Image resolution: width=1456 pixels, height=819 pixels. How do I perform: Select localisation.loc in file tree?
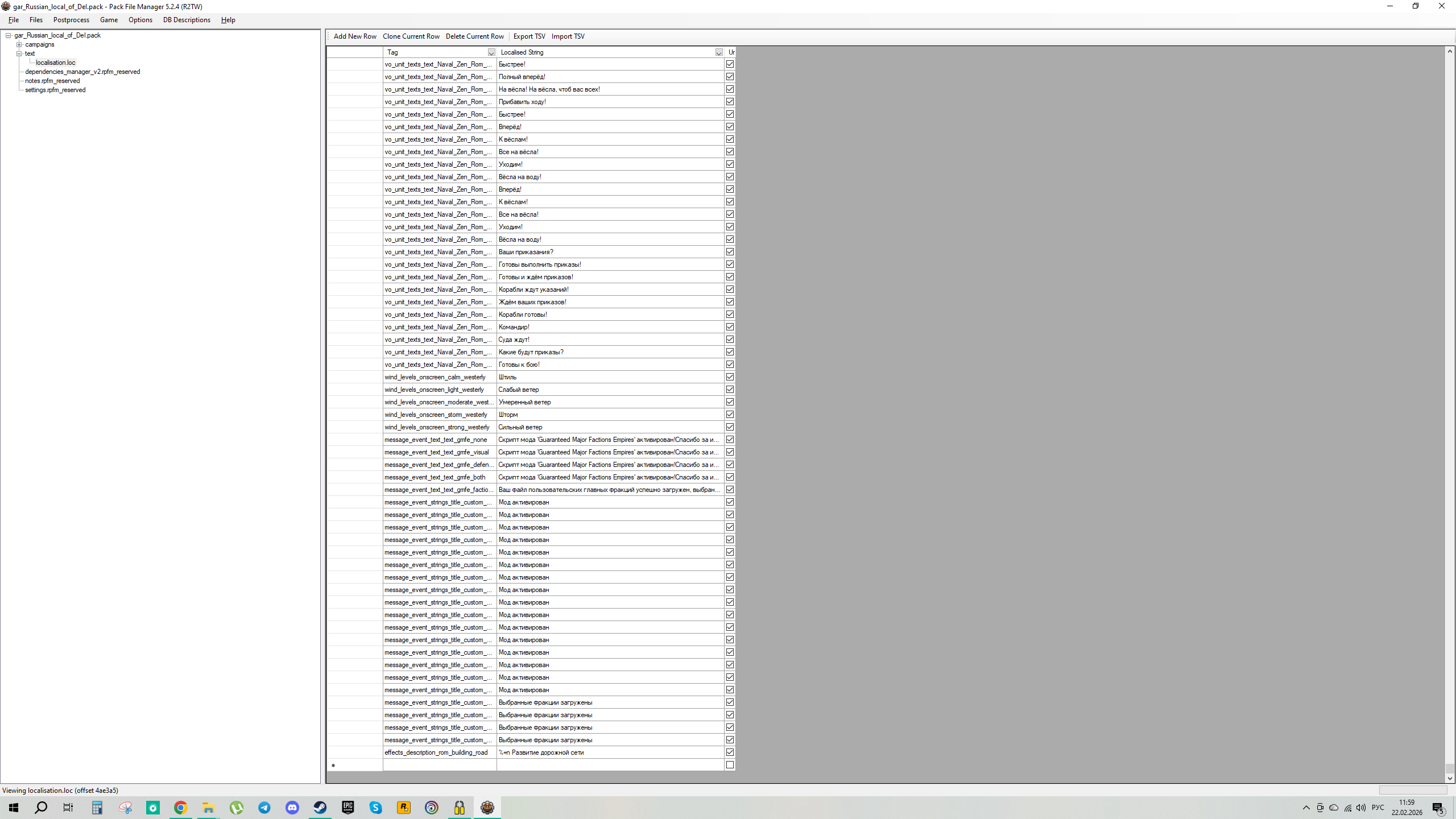56,63
